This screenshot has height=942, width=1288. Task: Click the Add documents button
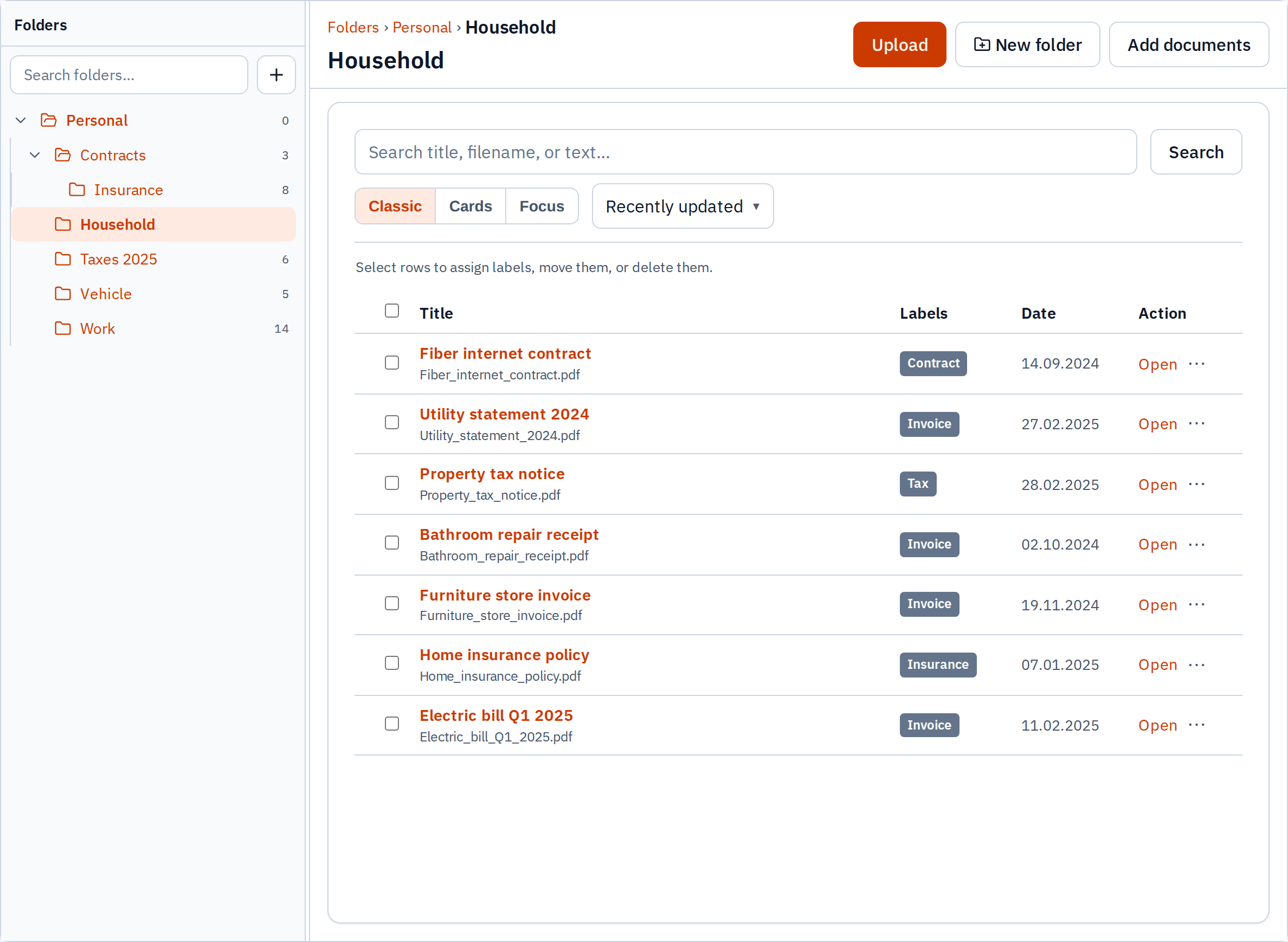(1189, 45)
